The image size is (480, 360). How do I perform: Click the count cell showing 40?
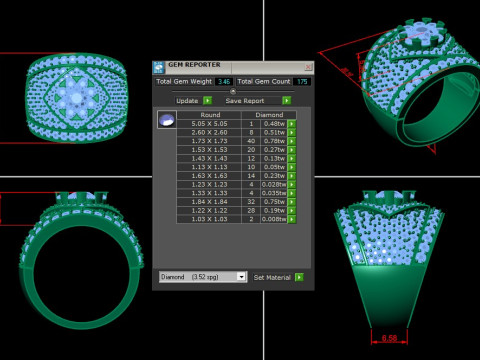tap(251, 141)
